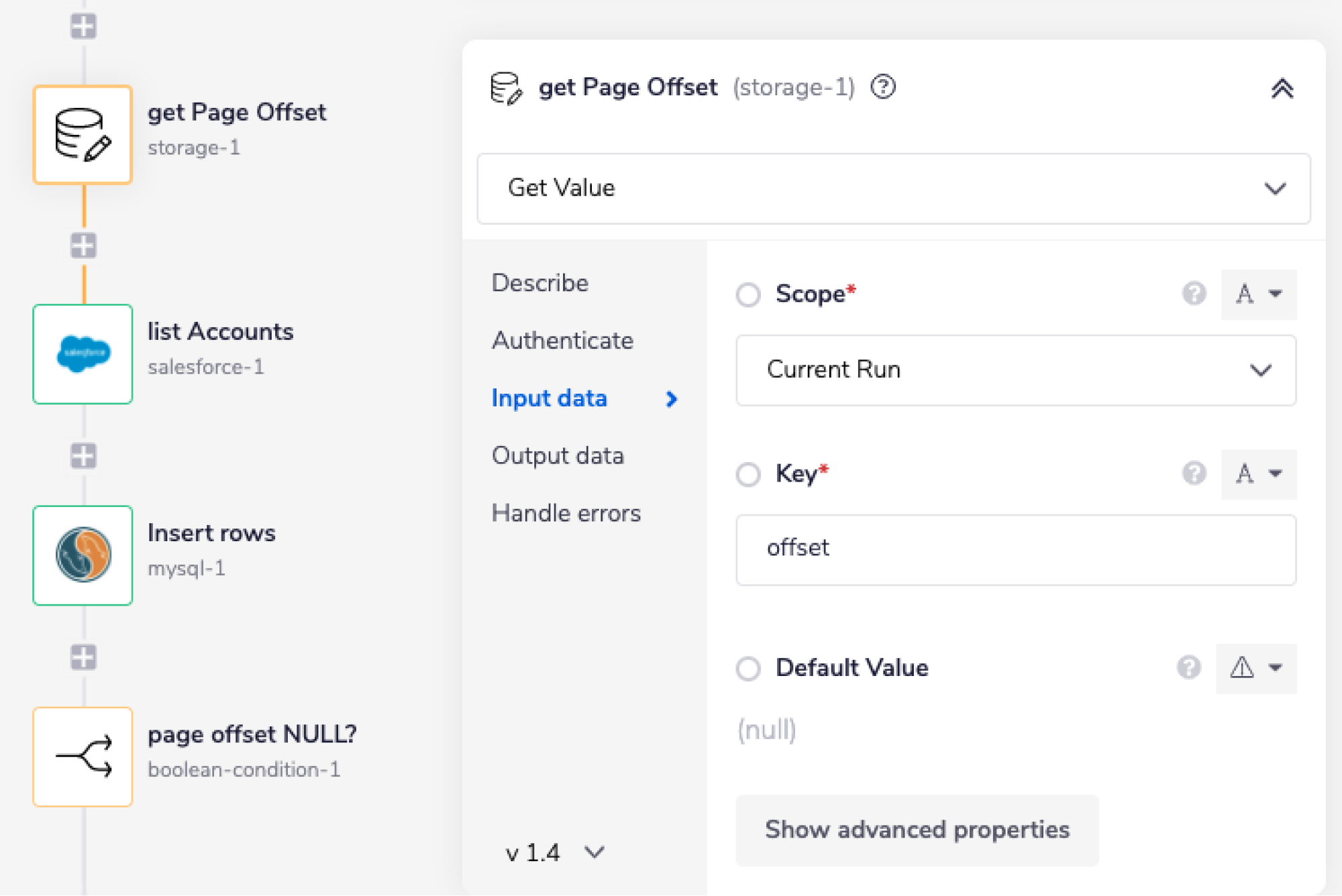
Task: Open the Get Value operation dropdown
Action: [x=893, y=188]
